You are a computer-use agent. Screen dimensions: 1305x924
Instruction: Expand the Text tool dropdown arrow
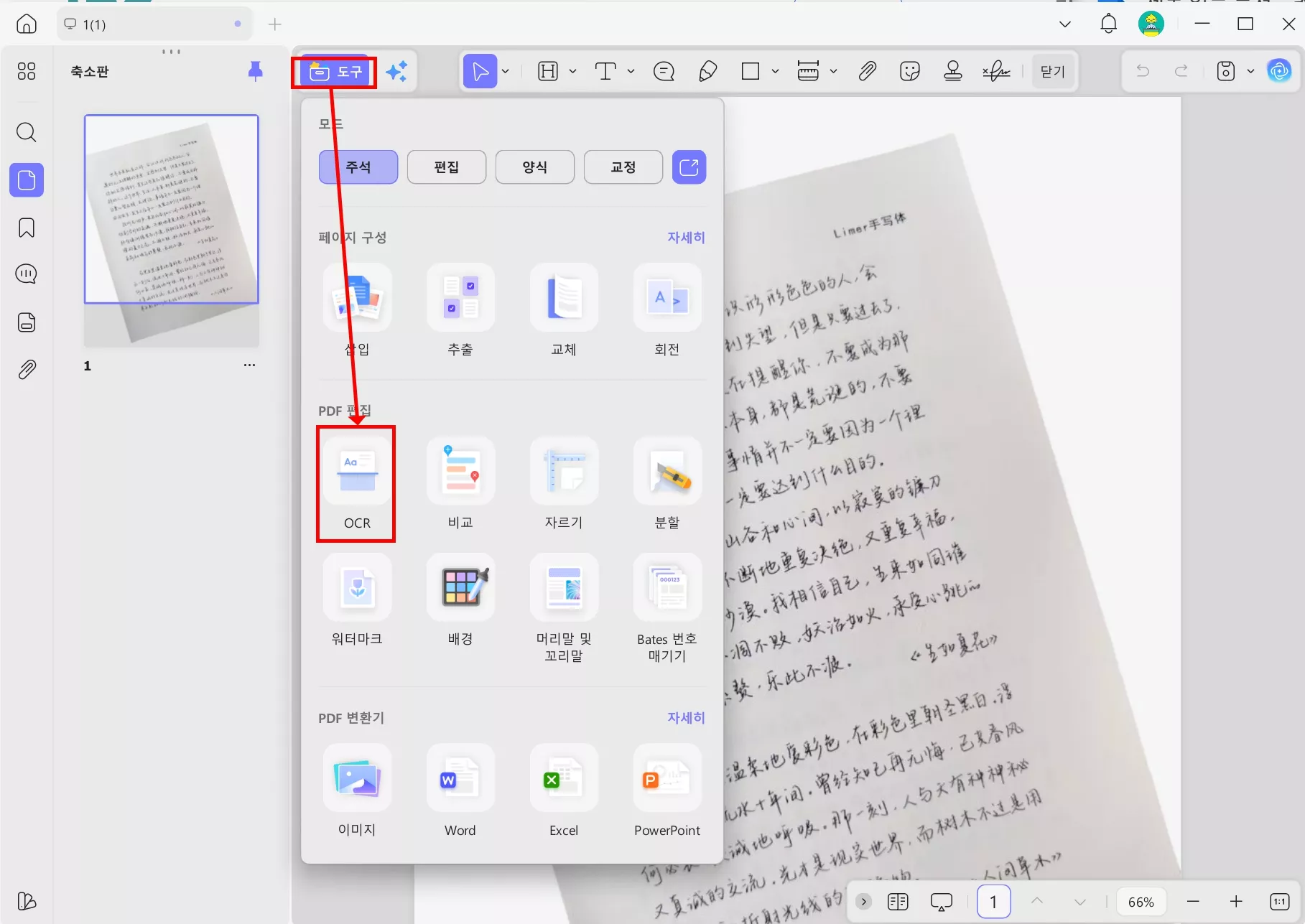631,71
